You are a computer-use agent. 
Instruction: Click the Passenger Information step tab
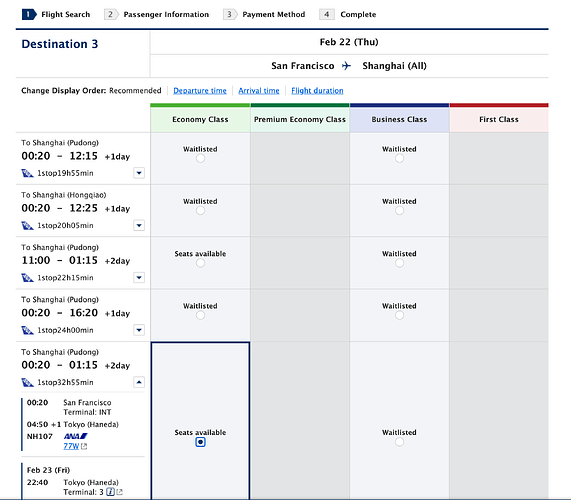tap(157, 15)
